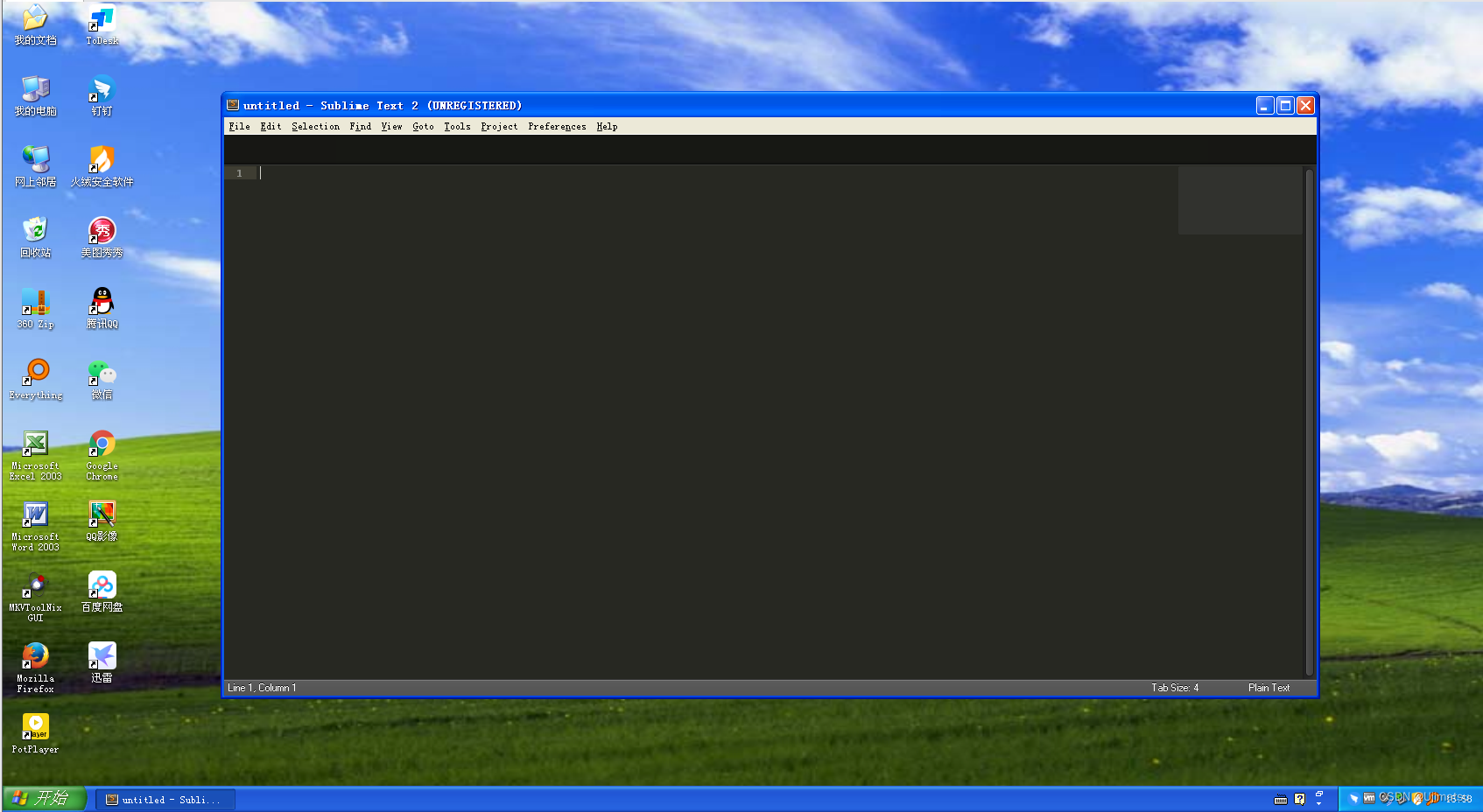Open the Find menu
The image size is (1483, 812).
pyautogui.click(x=360, y=126)
